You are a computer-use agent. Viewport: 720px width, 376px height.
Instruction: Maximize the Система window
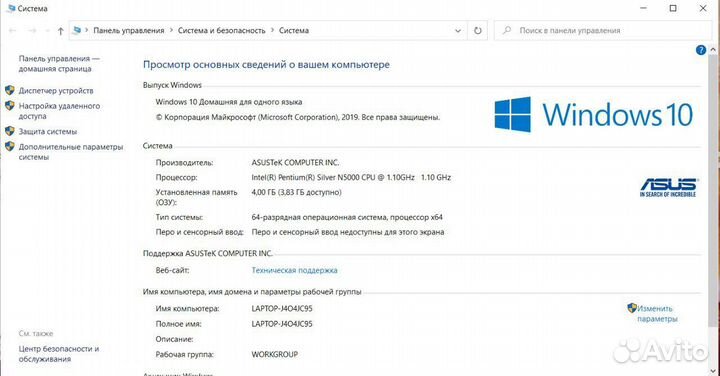pyautogui.click(x=673, y=8)
